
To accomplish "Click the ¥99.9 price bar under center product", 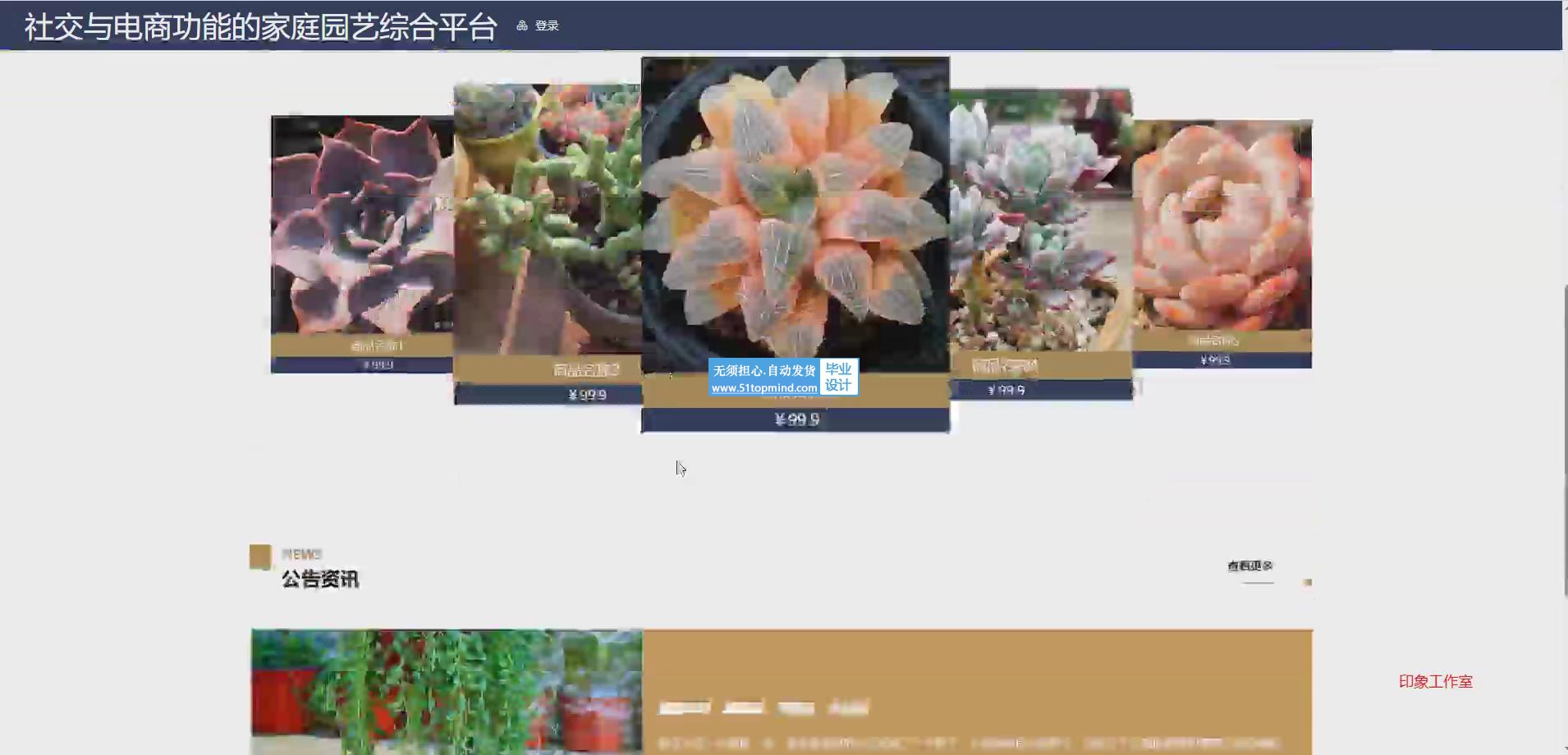I will (795, 419).
